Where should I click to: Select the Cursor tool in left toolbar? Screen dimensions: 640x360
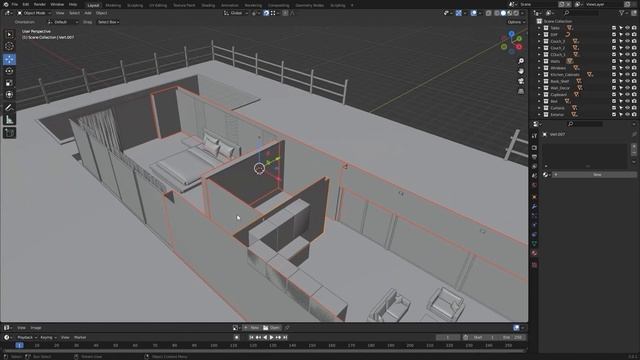[x=9, y=47]
